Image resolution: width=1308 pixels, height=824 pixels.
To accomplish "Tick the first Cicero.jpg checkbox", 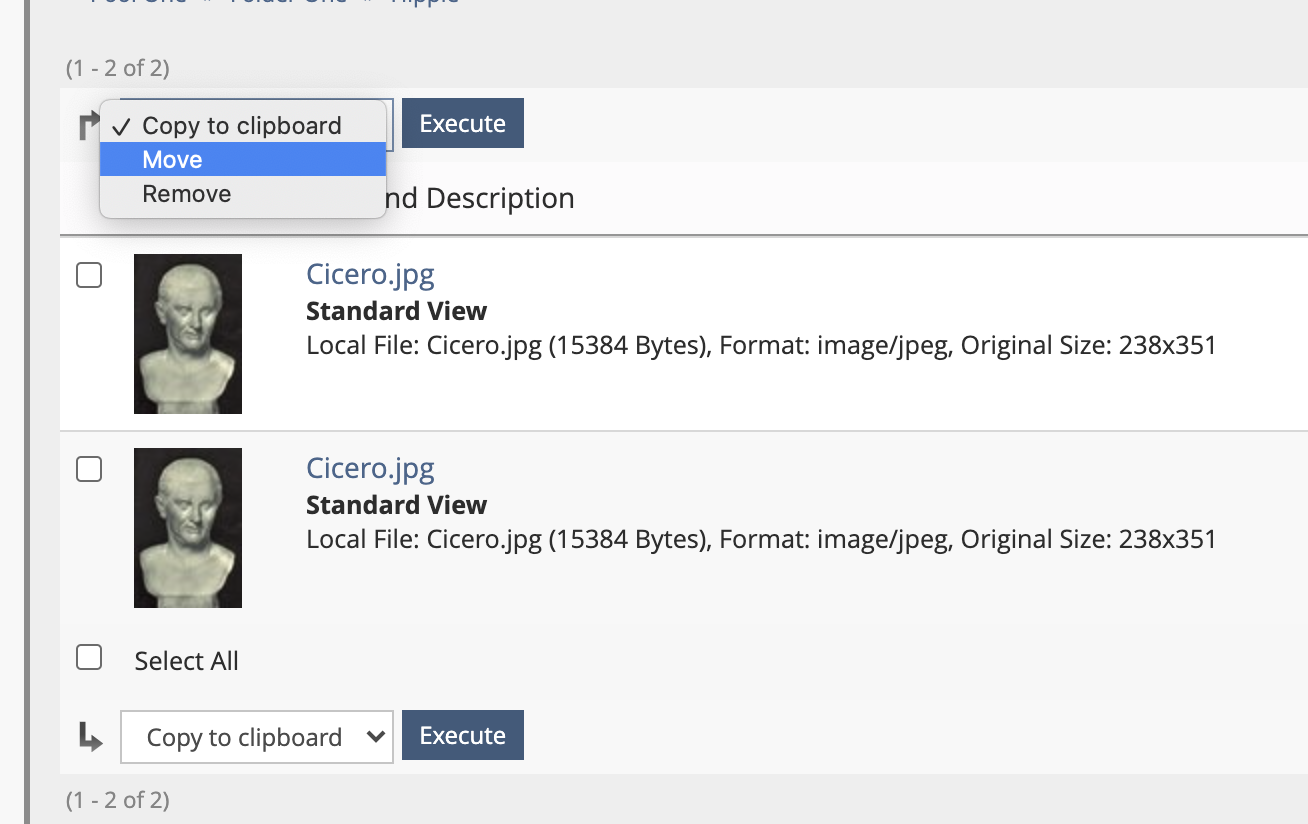I will coord(89,275).
